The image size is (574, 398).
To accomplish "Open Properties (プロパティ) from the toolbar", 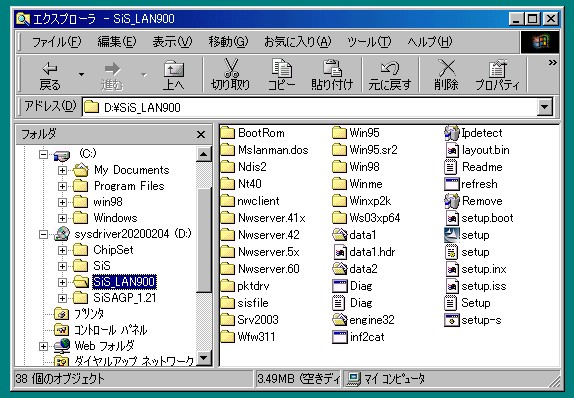I will pyautogui.click(x=497, y=75).
